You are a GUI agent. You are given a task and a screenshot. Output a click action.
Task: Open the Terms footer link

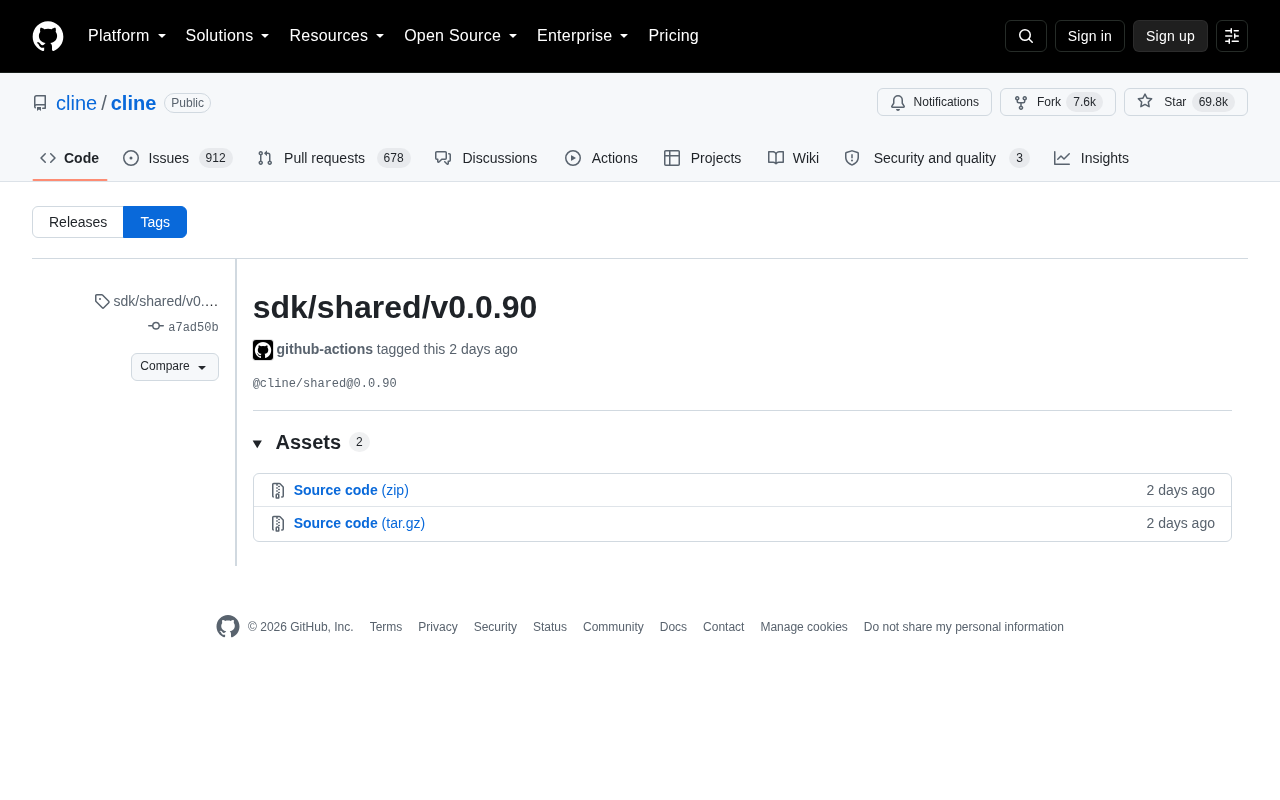(386, 627)
